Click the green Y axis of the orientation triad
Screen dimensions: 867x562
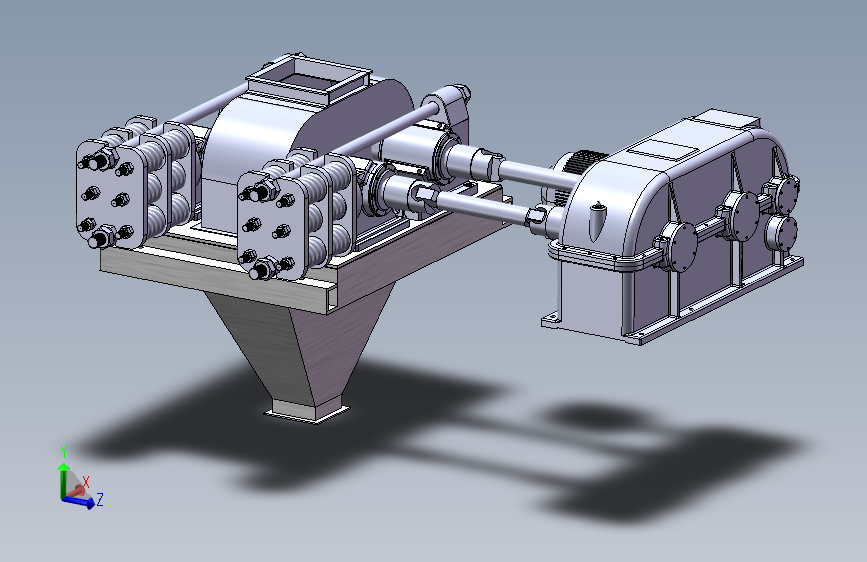63,480
